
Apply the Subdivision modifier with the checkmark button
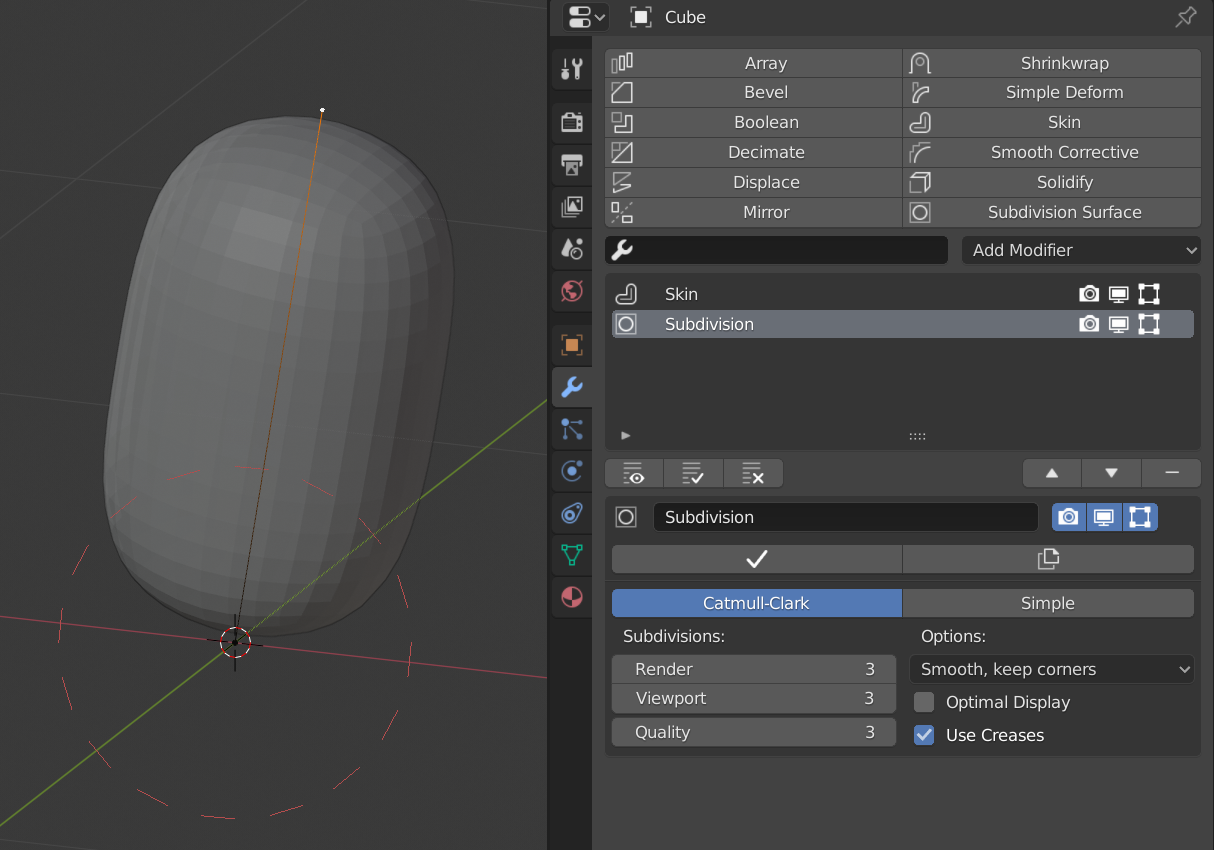click(x=755, y=559)
